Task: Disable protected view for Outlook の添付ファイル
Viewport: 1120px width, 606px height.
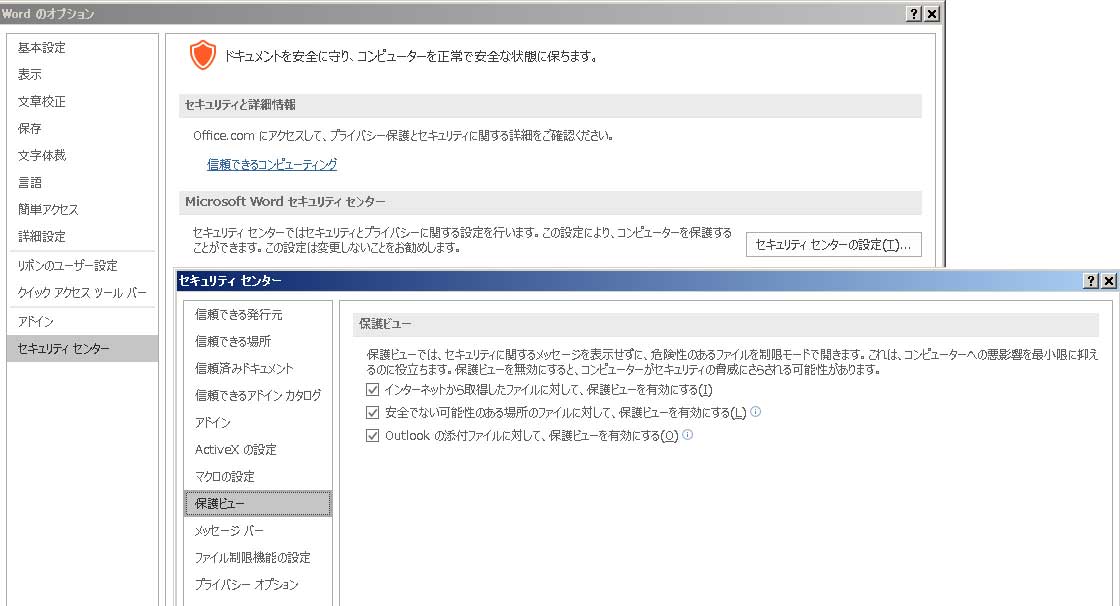Action: point(373,435)
